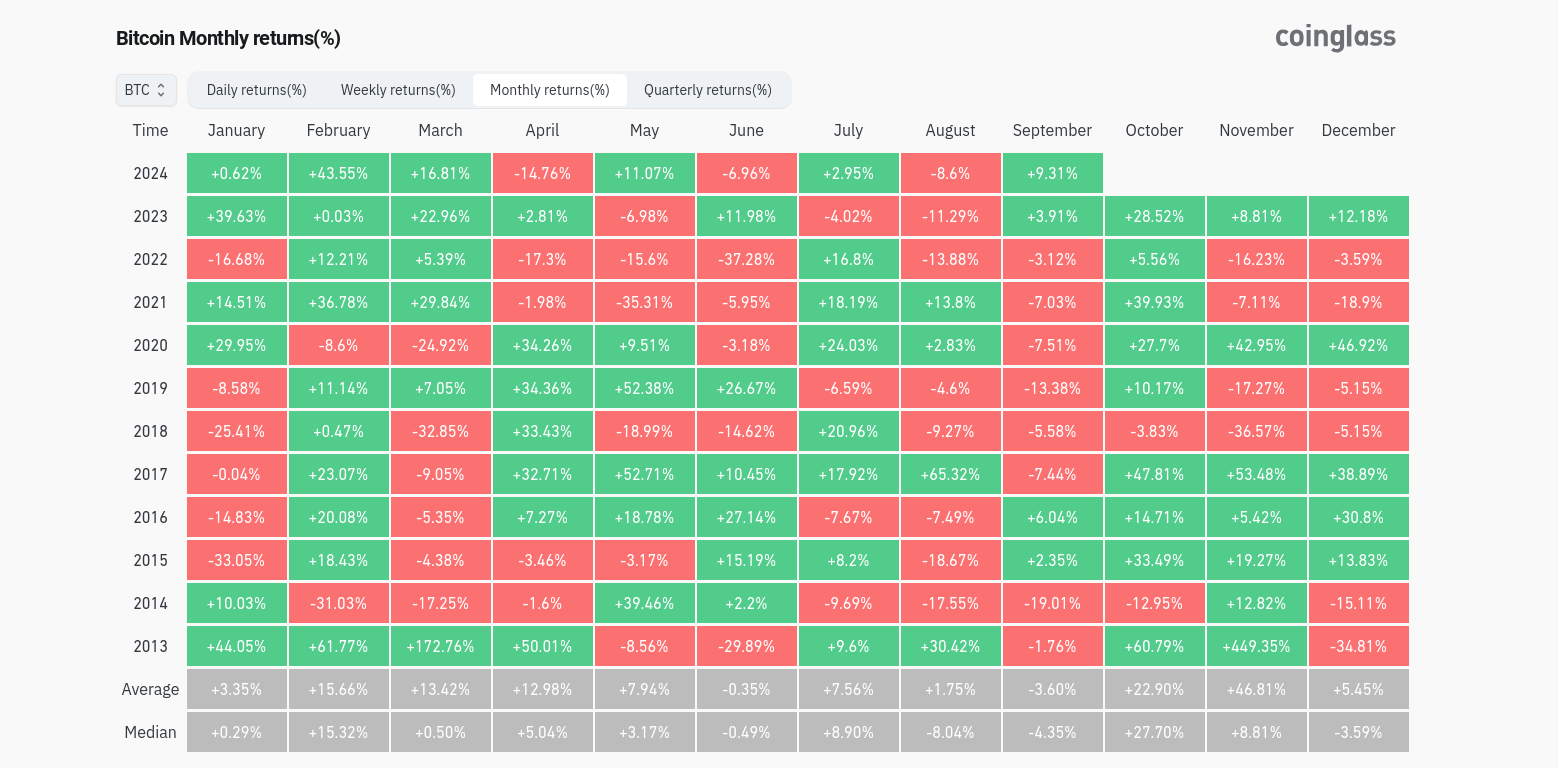
Task: Select the May 2021 -35.31% cell
Action: (x=644, y=303)
